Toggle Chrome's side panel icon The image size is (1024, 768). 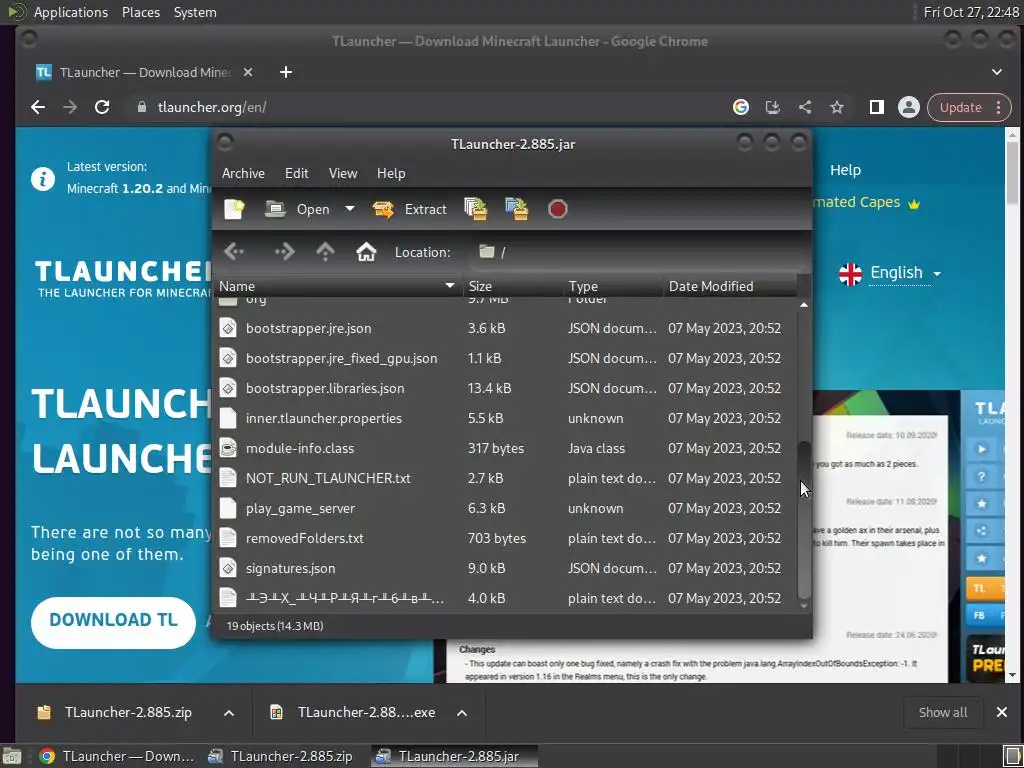tap(876, 107)
